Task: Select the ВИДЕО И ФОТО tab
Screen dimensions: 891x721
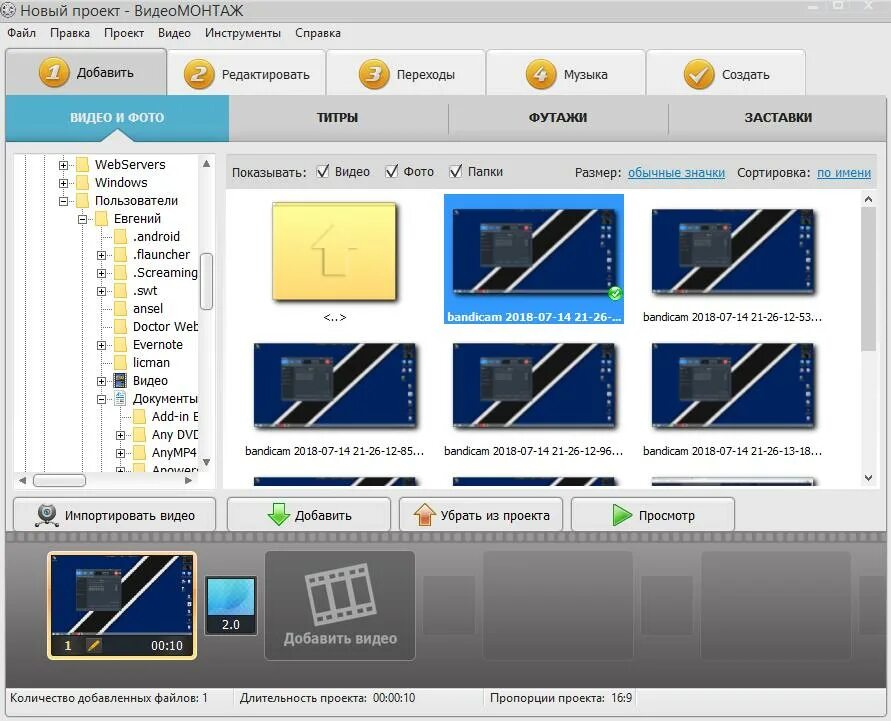Action: [117, 118]
